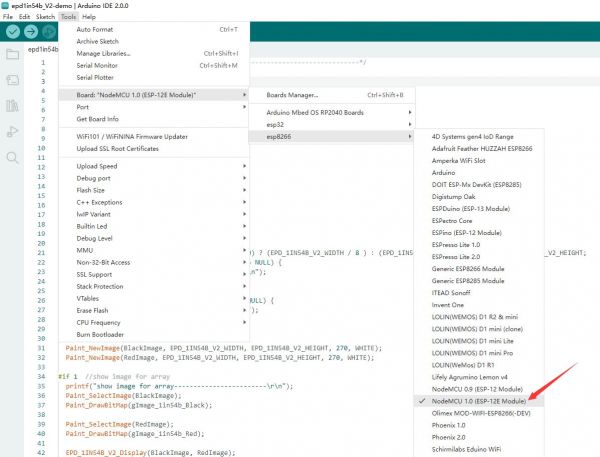Expand the MMU submenu
Viewport: 600px width, 457px height.
[154, 250]
